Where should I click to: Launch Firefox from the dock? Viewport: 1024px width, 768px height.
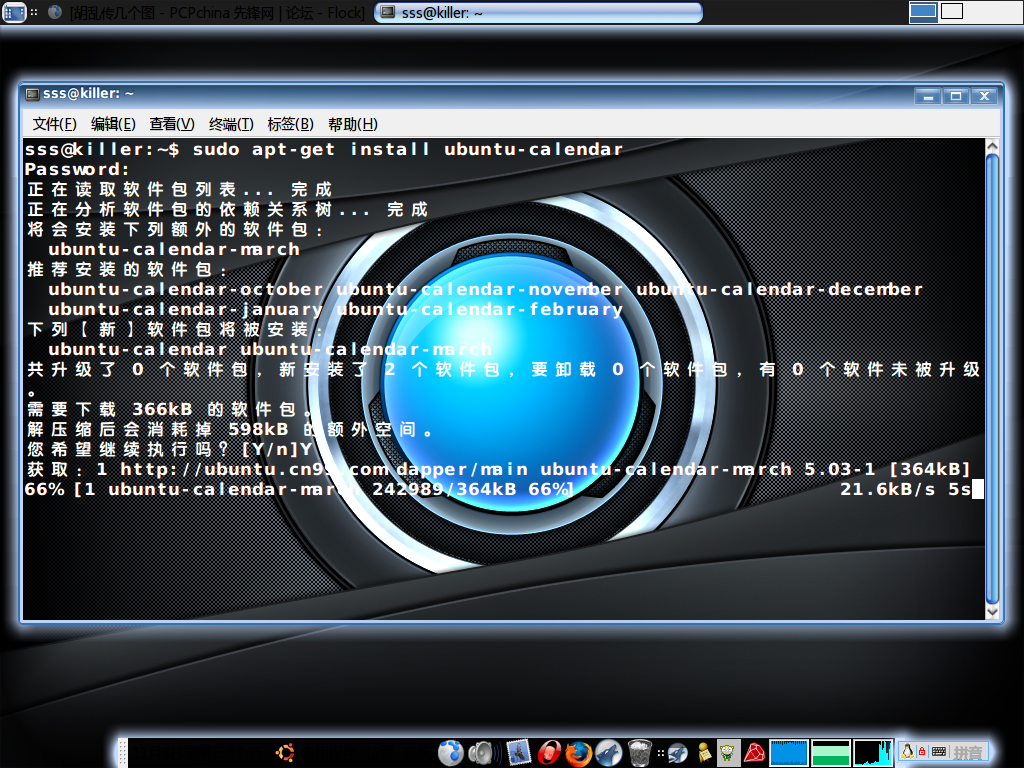tap(578, 753)
